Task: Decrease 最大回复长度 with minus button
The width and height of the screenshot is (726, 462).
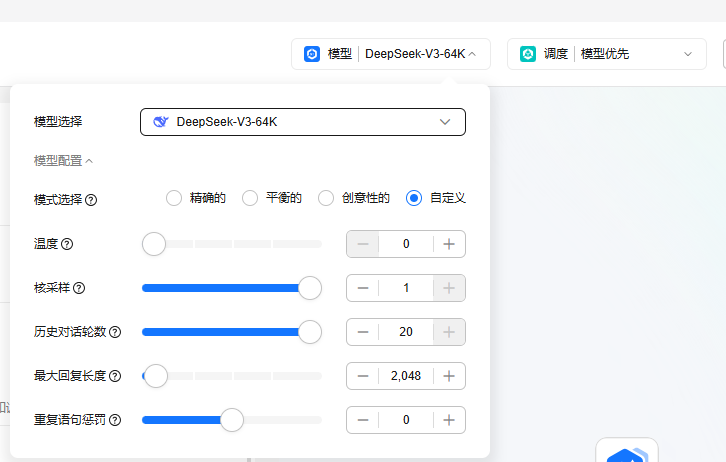Action: pos(363,376)
